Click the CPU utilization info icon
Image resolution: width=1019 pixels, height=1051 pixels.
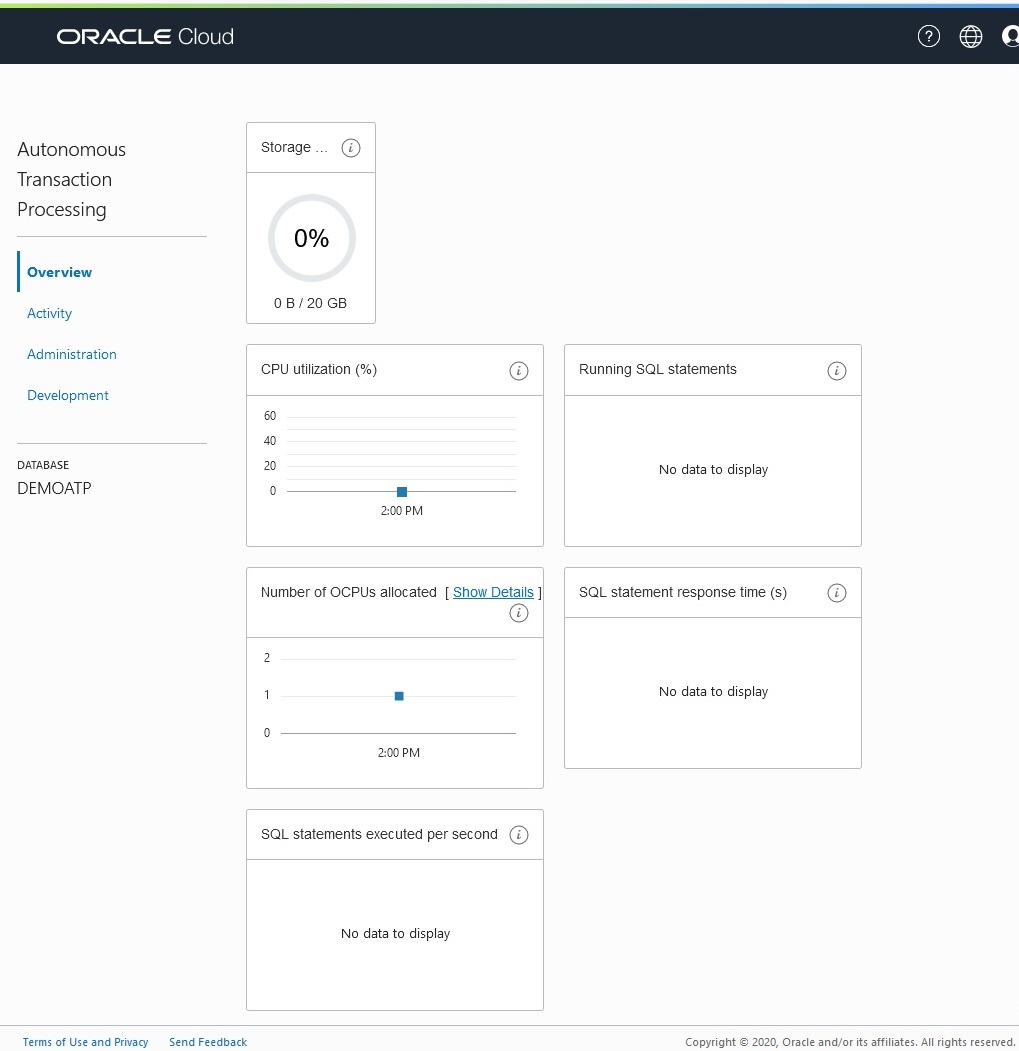coord(519,371)
